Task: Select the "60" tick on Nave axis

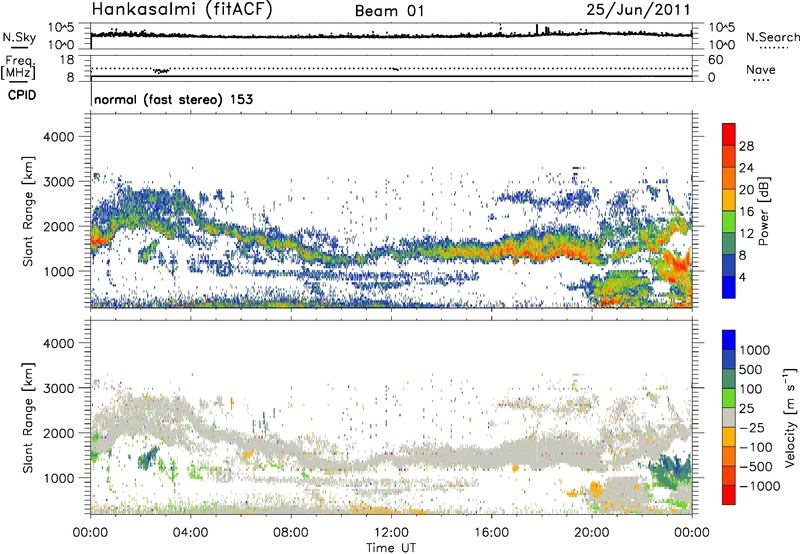Action: click(x=715, y=60)
